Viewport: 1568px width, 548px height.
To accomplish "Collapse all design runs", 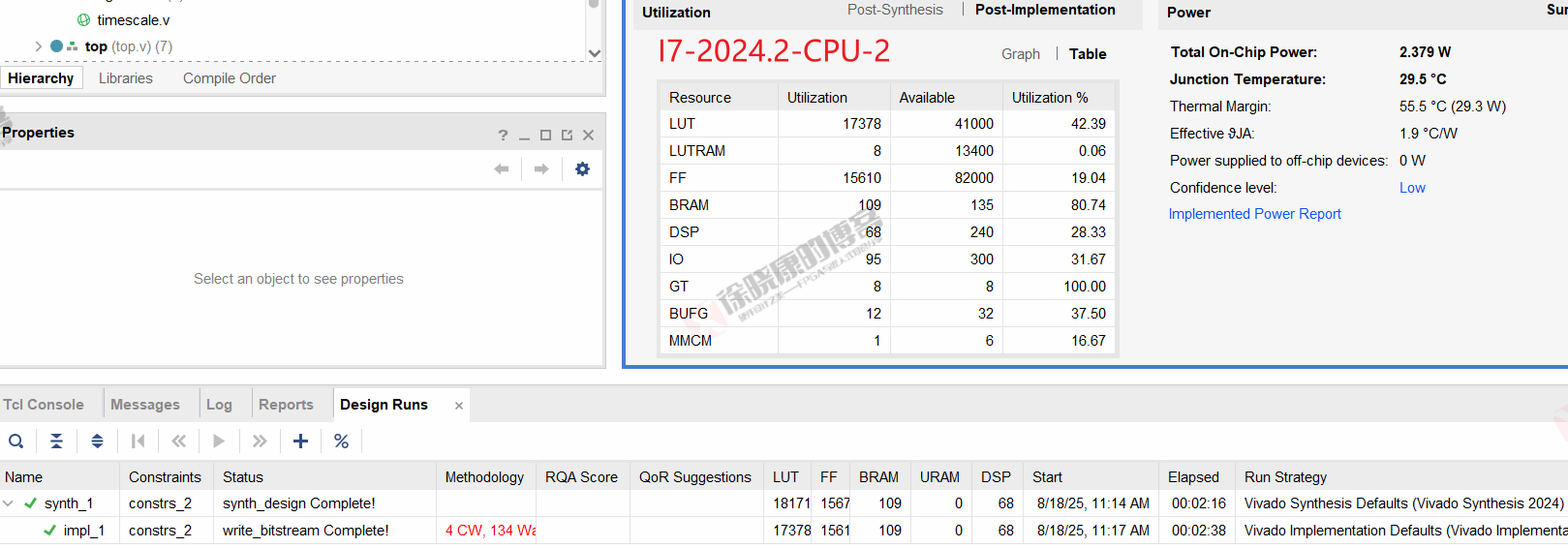I will click(57, 441).
